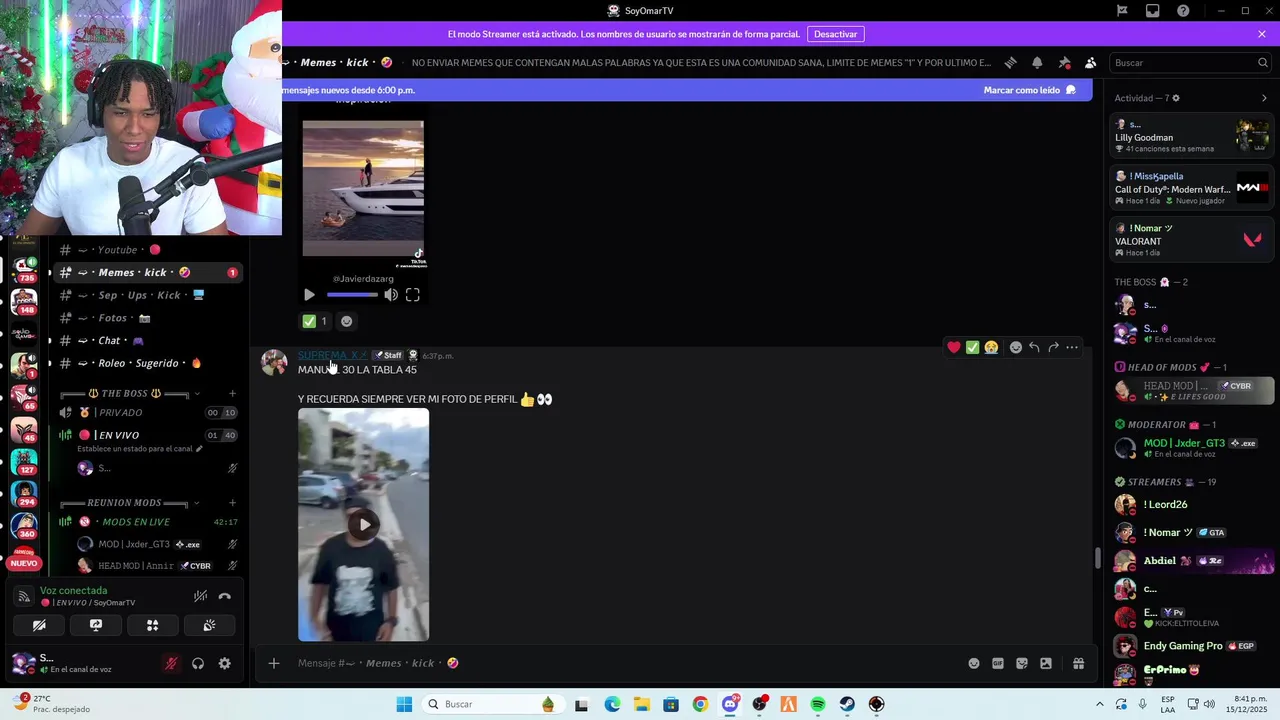Click the message input for Memes kick
The height and width of the screenshot is (720, 1280).
[620, 663]
